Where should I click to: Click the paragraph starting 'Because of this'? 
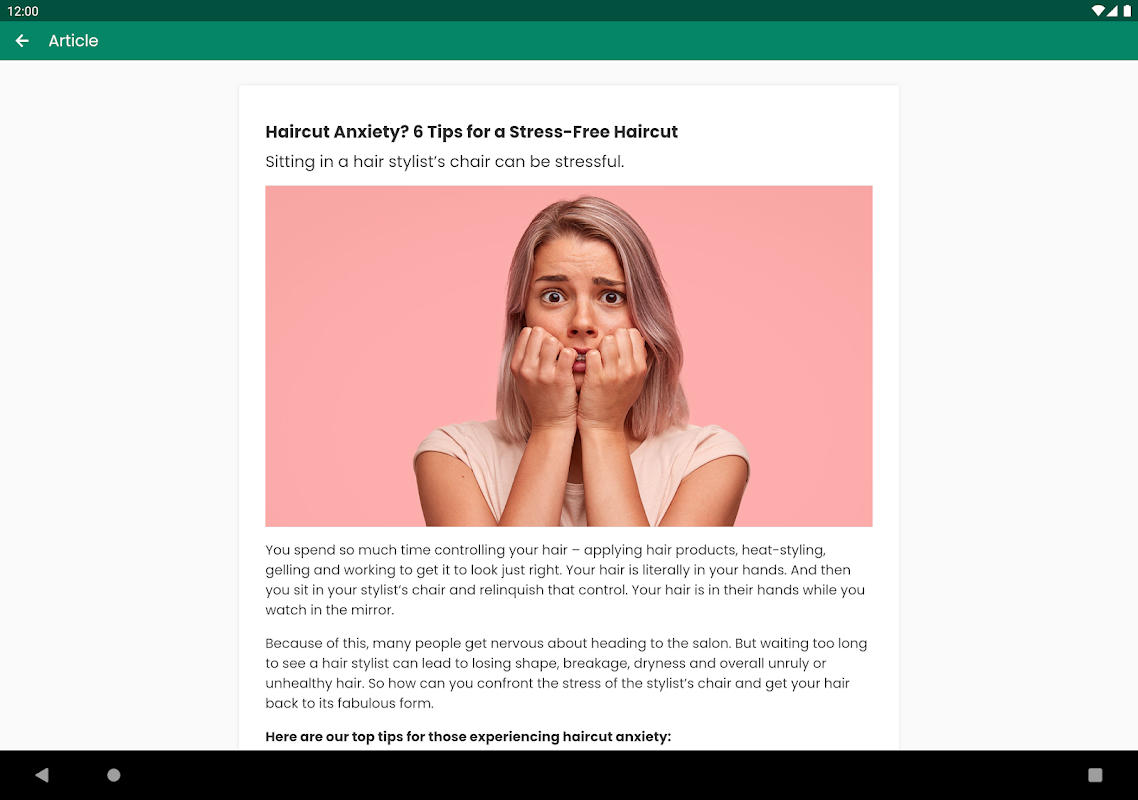(x=565, y=673)
